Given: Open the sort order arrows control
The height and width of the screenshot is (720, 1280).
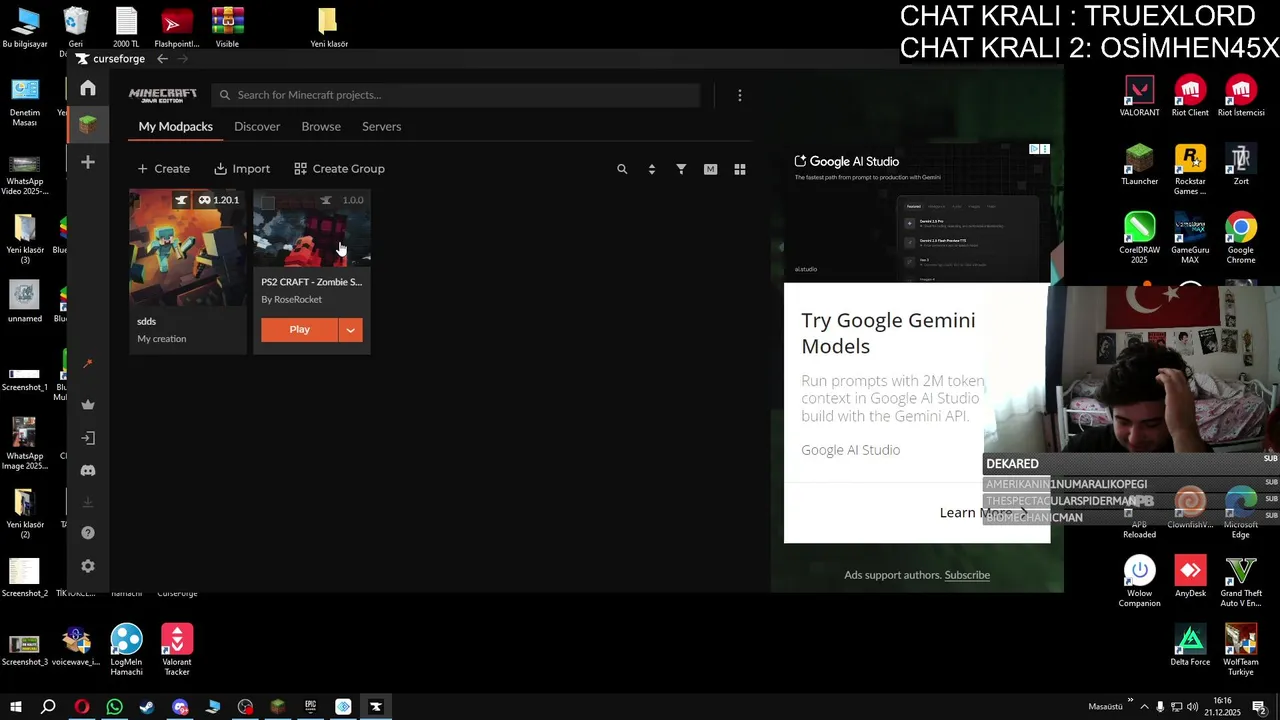Looking at the screenshot, I should (x=652, y=169).
